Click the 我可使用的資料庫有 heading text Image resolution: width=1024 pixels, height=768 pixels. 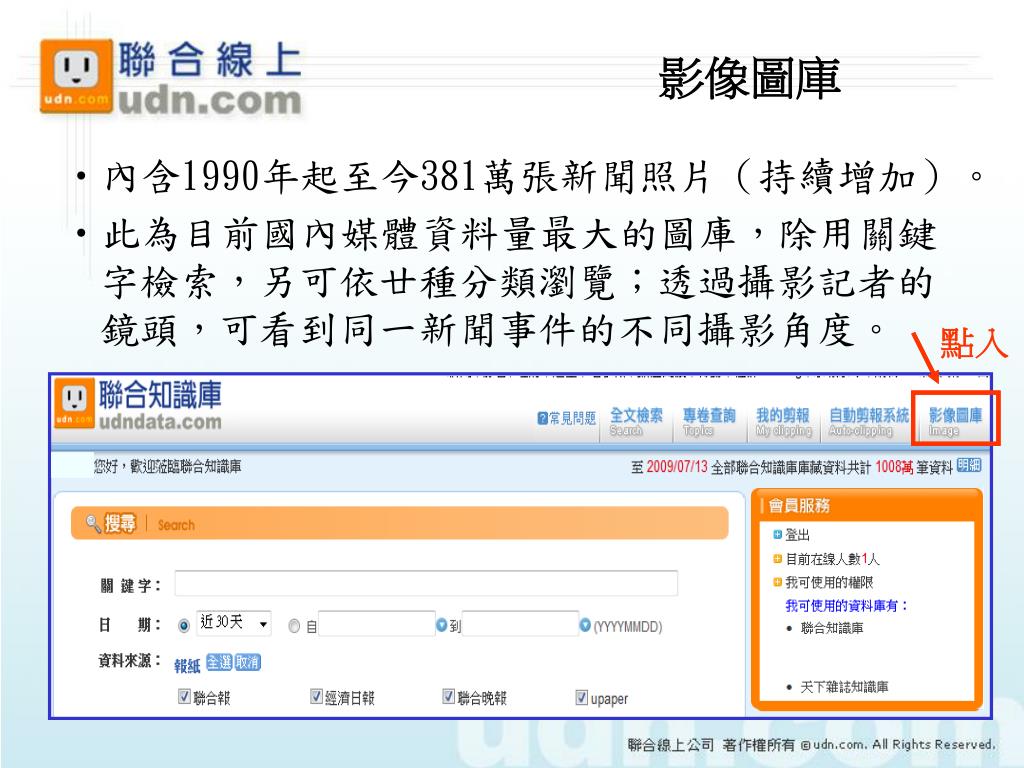coord(846,605)
